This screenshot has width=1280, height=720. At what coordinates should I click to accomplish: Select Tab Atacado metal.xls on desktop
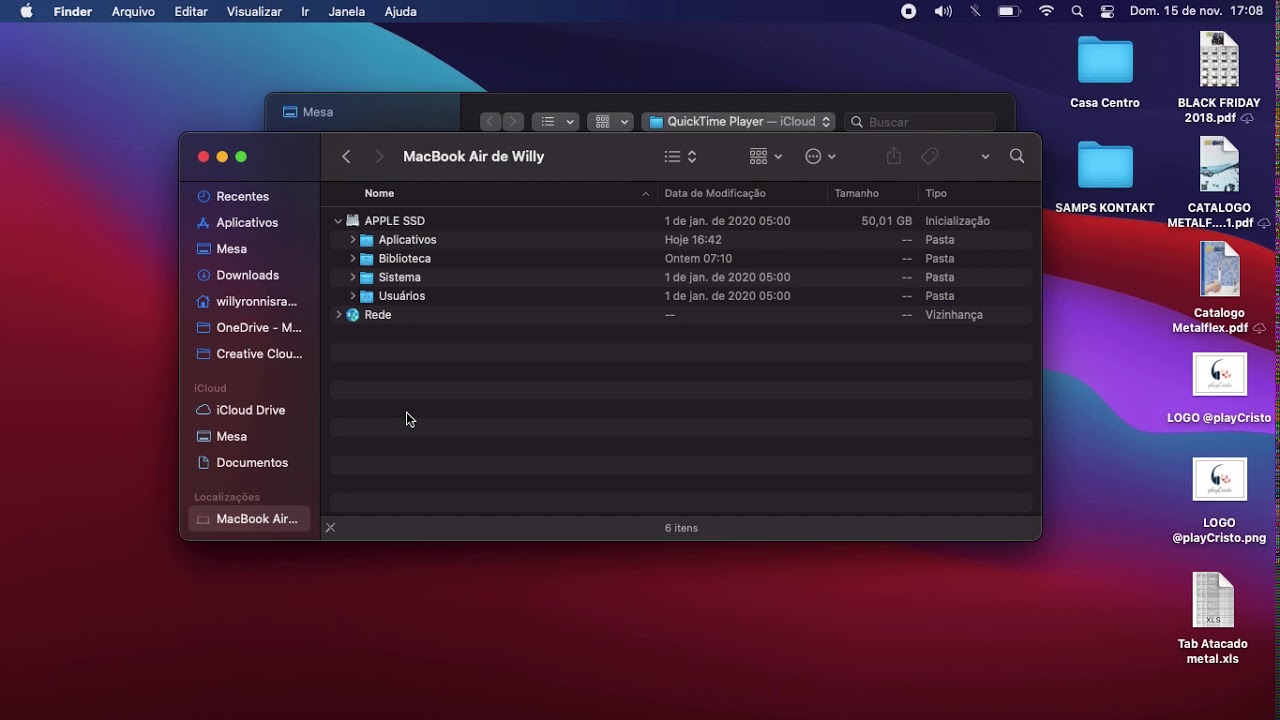click(x=1213, y=618)
